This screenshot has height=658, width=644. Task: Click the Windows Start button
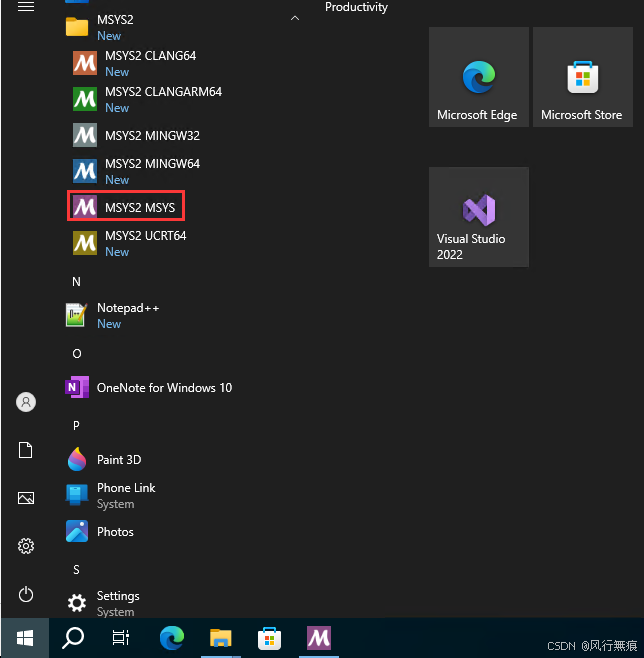[25, 638]
